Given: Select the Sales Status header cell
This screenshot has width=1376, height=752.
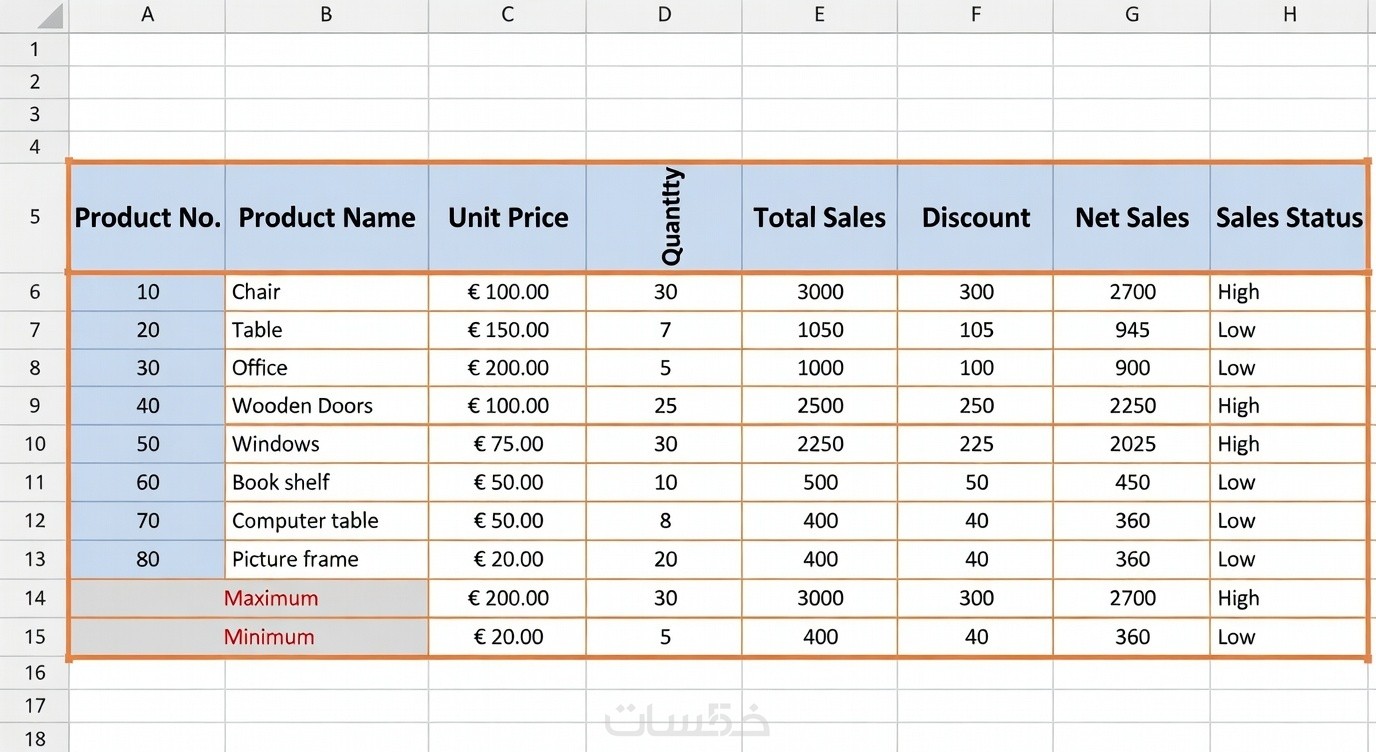Looking at the screenshot, I should coord(1289,217).
